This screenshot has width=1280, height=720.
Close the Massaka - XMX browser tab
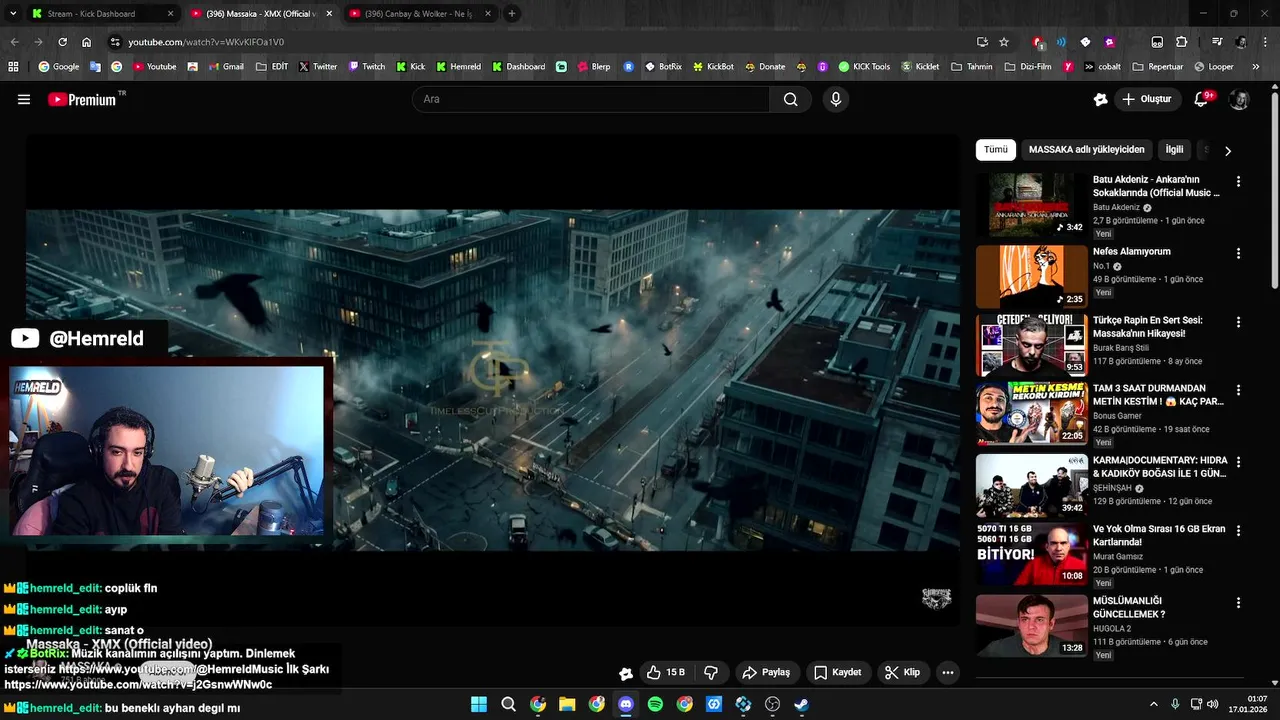point(329,14)
